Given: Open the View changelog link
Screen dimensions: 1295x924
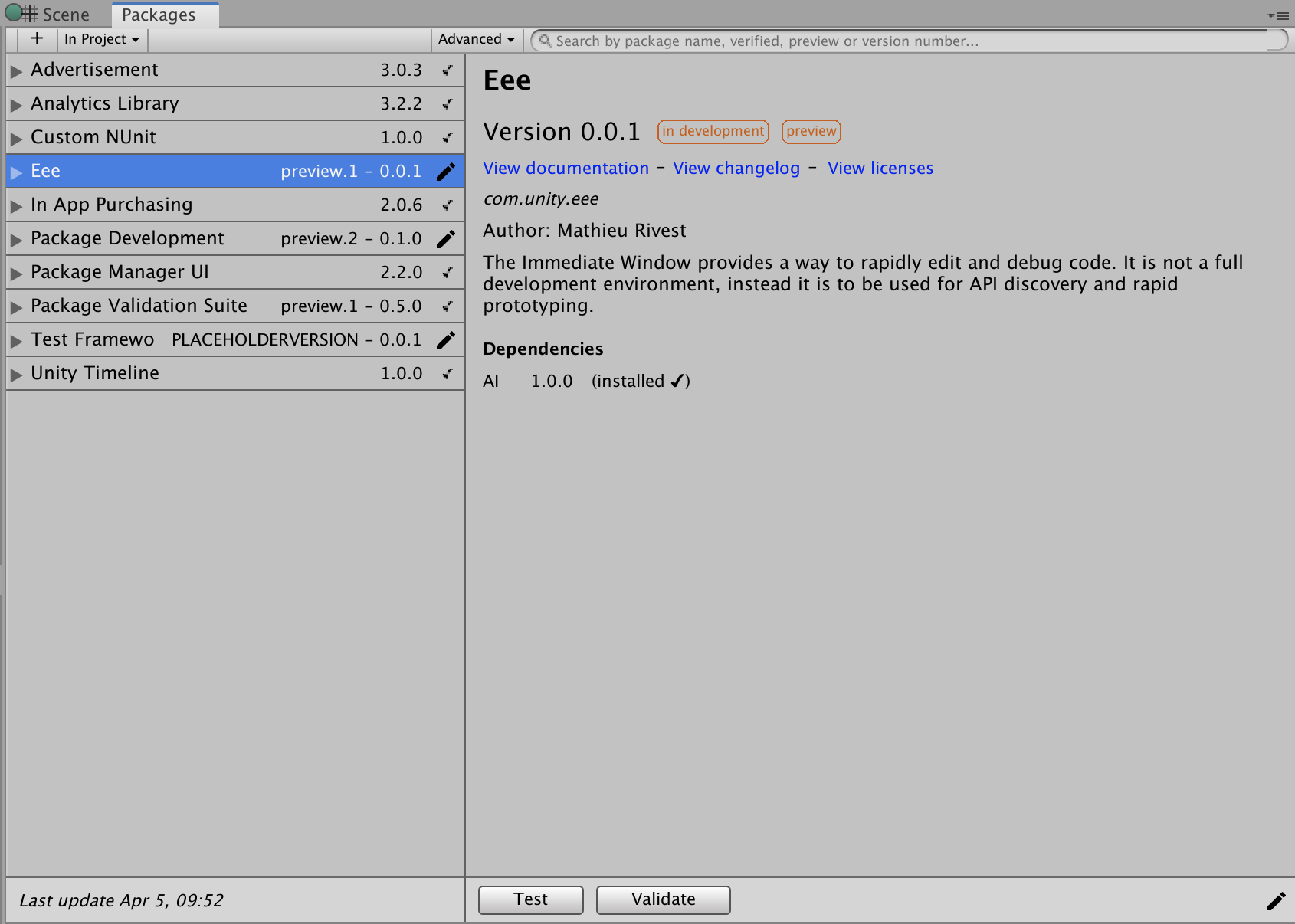Looking at the screenshot, I should click(736, 168).
